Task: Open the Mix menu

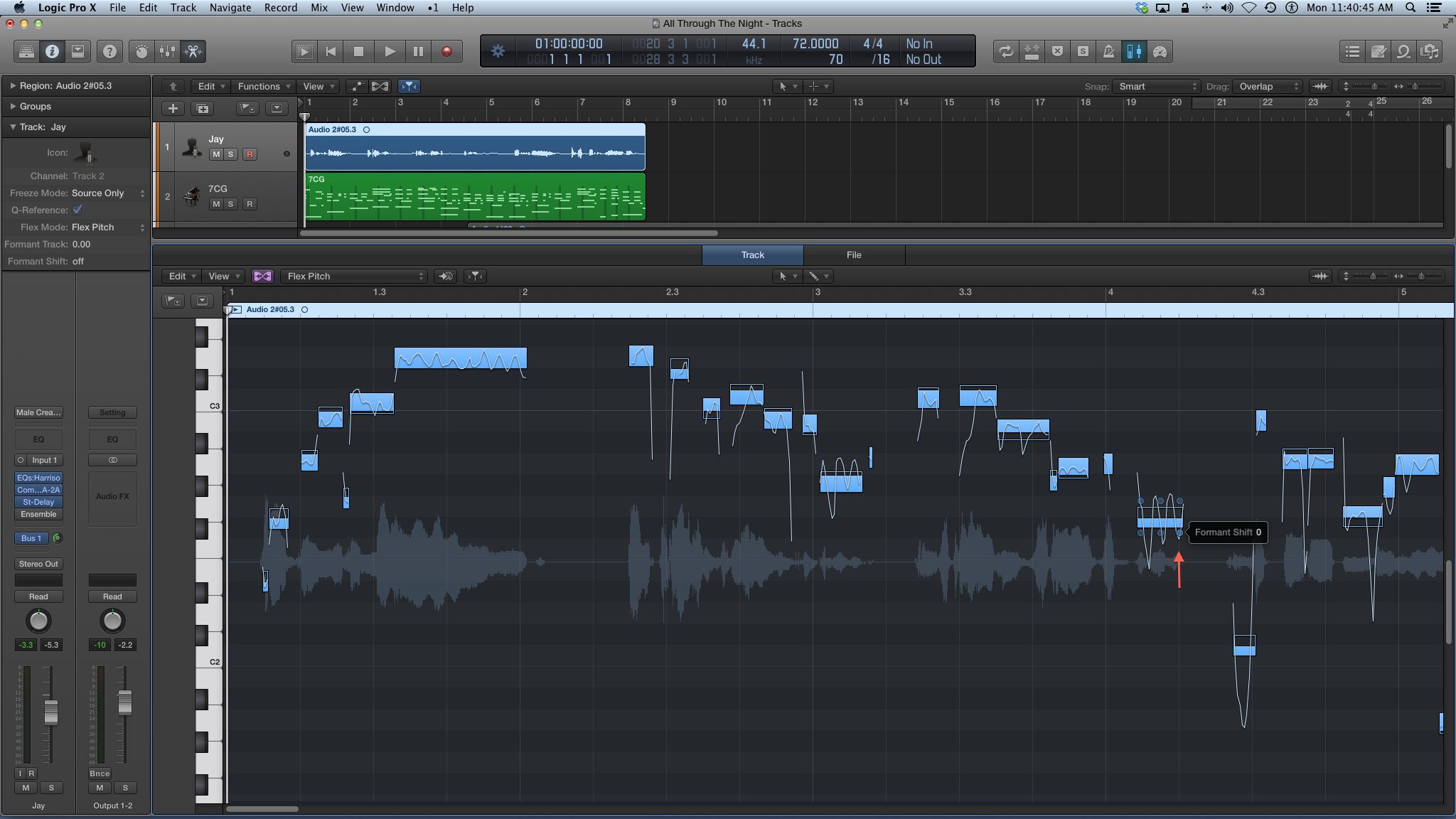Action: [x=319, y=7]
